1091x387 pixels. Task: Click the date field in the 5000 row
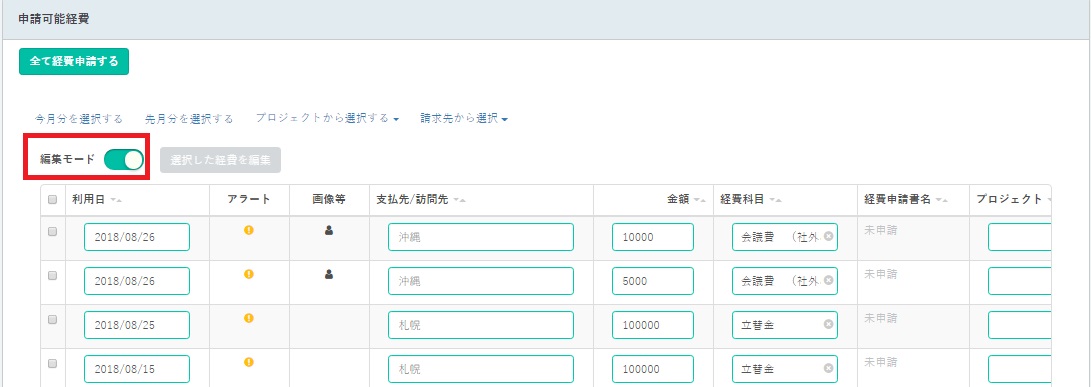pyautogui.click(x=137, y=281)
